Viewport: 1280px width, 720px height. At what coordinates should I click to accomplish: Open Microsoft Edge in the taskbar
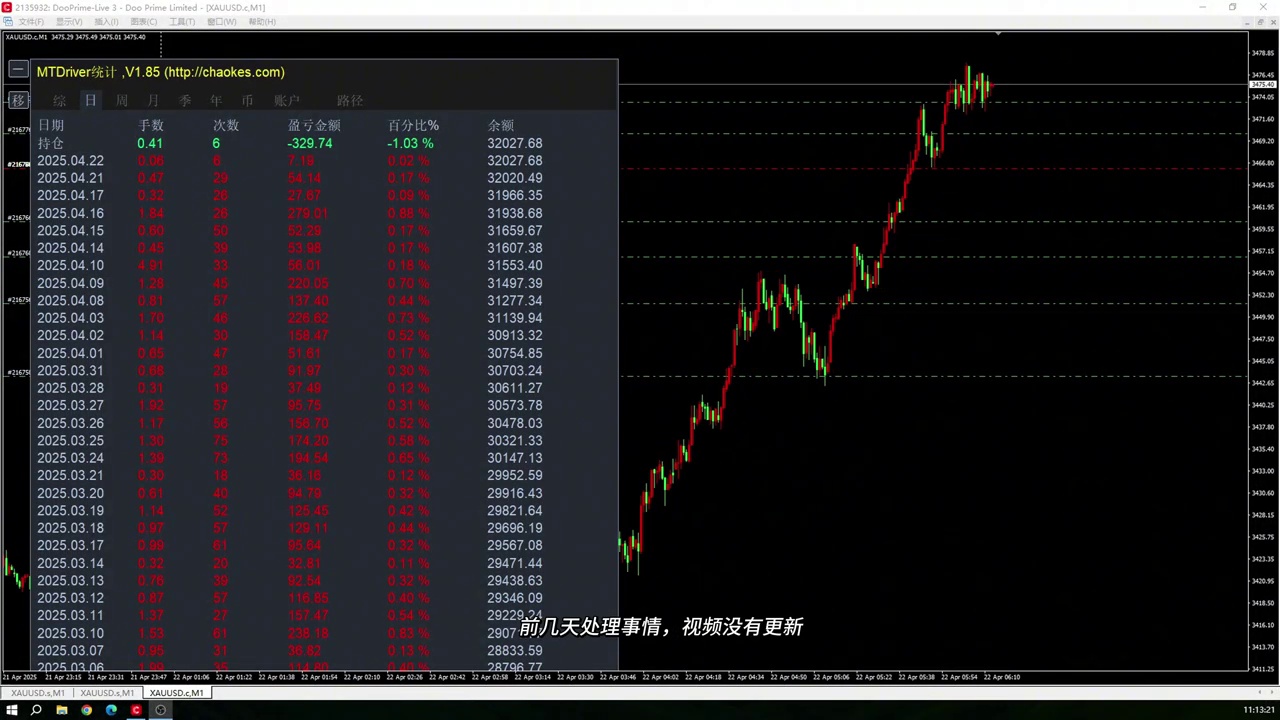111,710
